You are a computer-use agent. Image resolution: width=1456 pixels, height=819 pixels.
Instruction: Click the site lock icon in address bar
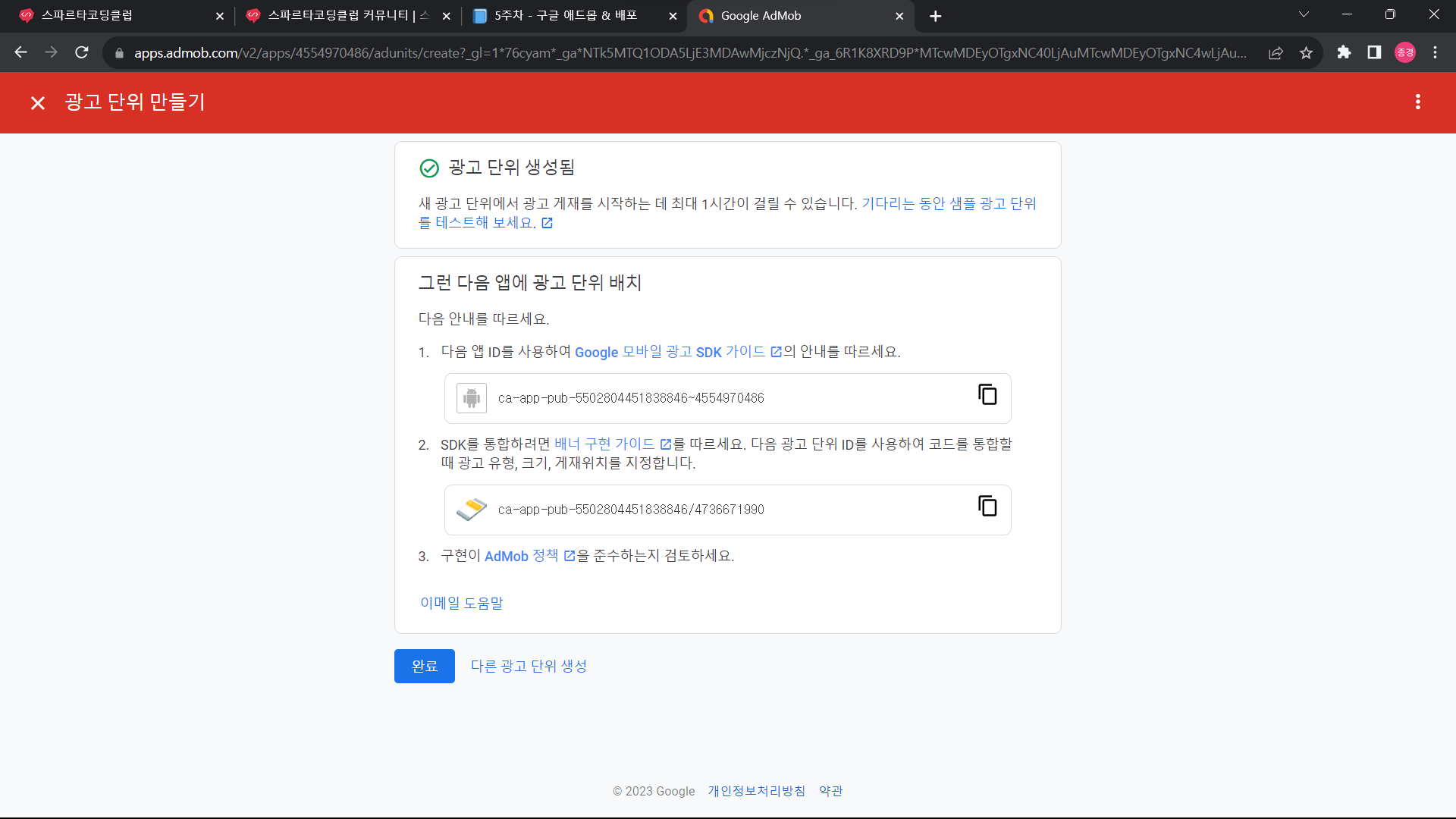(x=119, y=53)
